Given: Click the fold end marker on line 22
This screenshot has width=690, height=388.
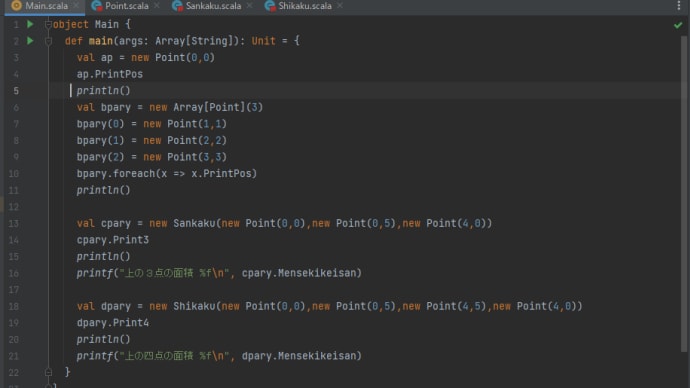Looking at the screenshot, I should (48, 373).
